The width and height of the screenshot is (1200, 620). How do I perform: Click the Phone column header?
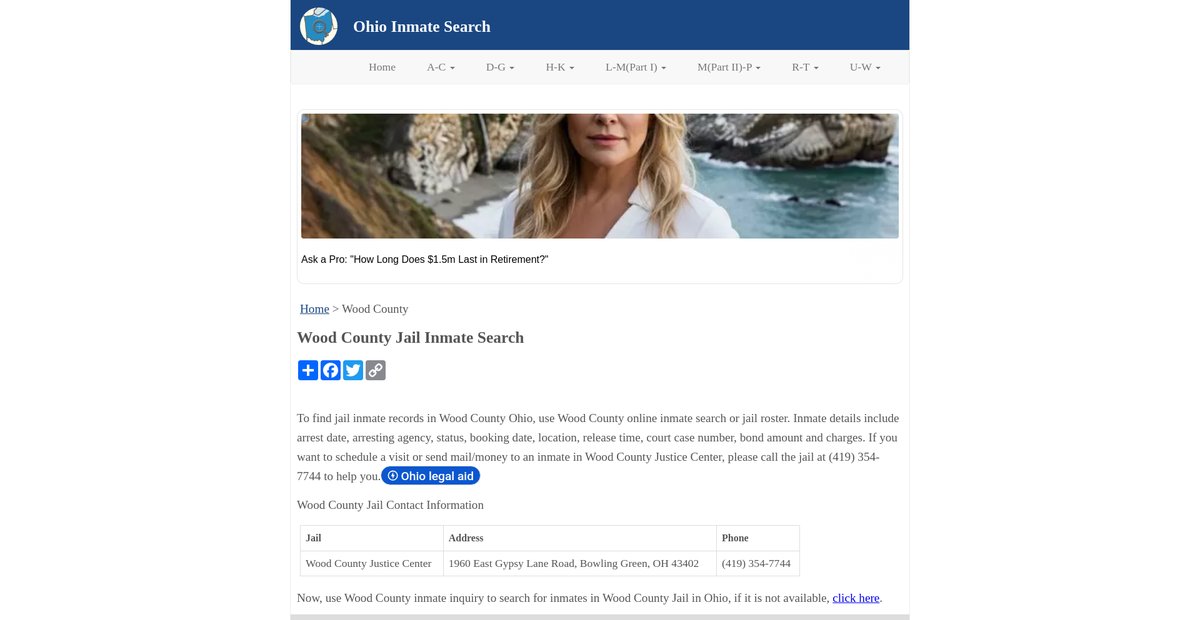[758, 538]
